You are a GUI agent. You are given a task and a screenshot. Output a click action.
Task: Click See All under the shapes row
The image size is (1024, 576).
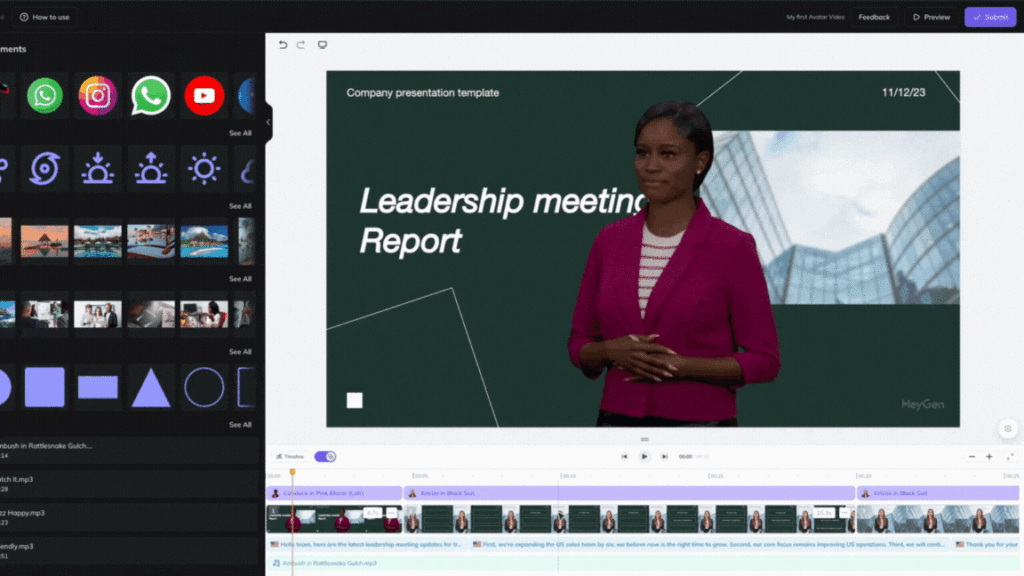pyautogui.click(x=240, y=425)
